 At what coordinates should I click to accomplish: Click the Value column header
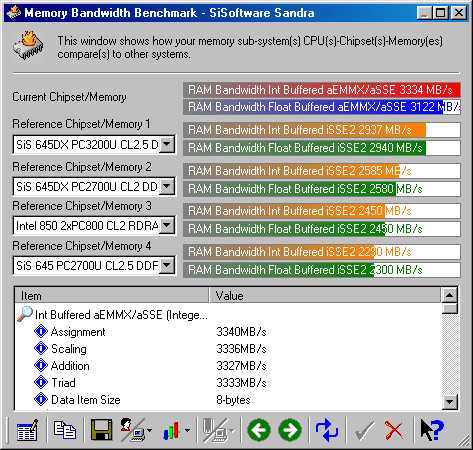click(x=325, y=296)
